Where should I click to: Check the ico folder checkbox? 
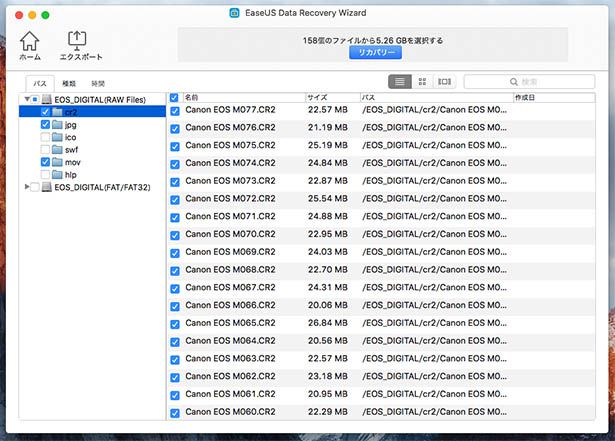45,137
